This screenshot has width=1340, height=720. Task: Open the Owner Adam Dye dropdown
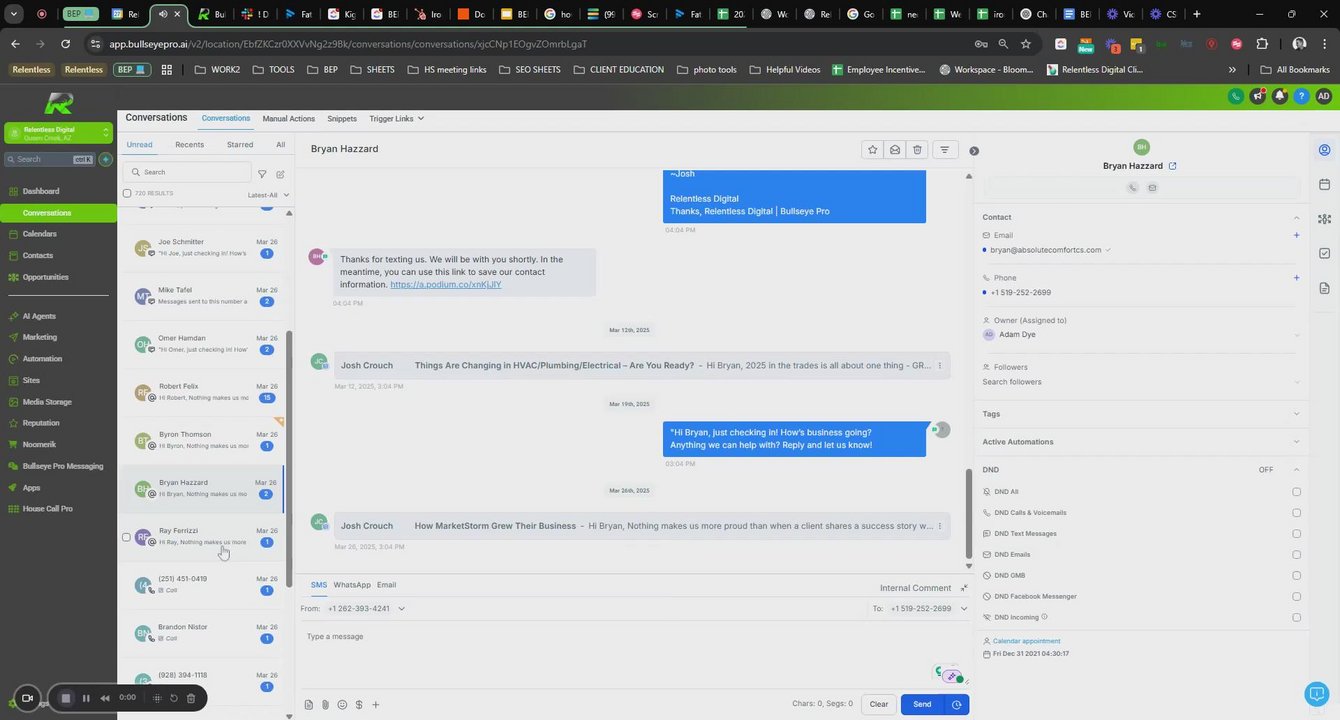click(1141, 335)
